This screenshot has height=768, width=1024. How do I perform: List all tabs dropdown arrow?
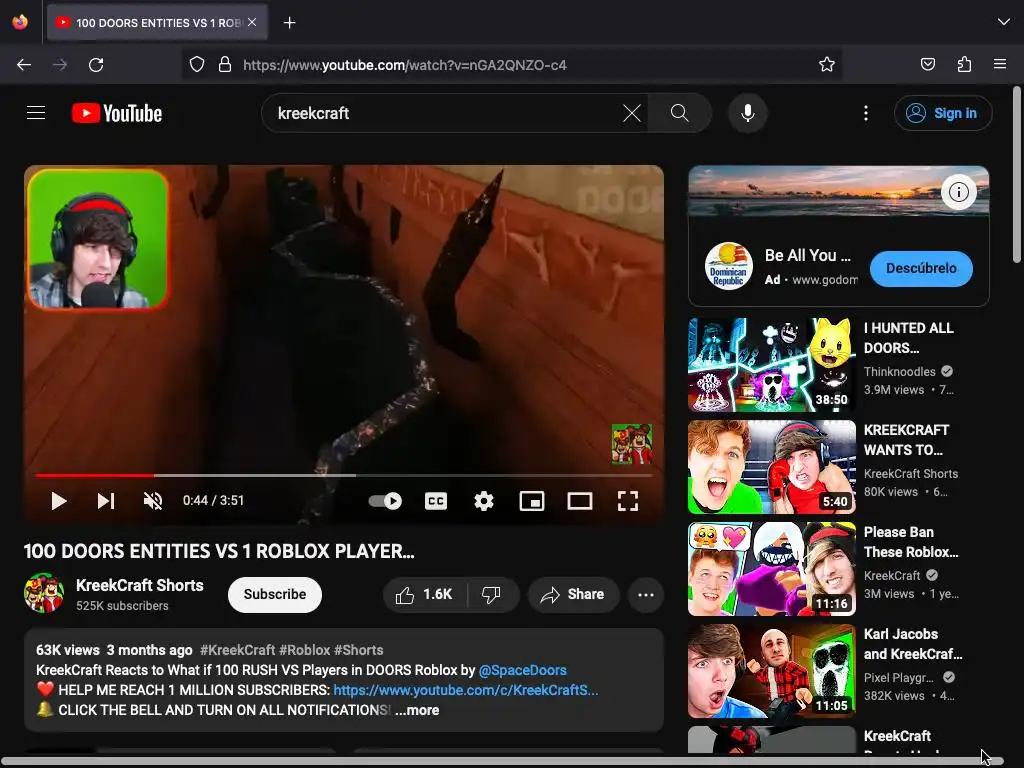pyautogui.click(x=1004, y=22)
